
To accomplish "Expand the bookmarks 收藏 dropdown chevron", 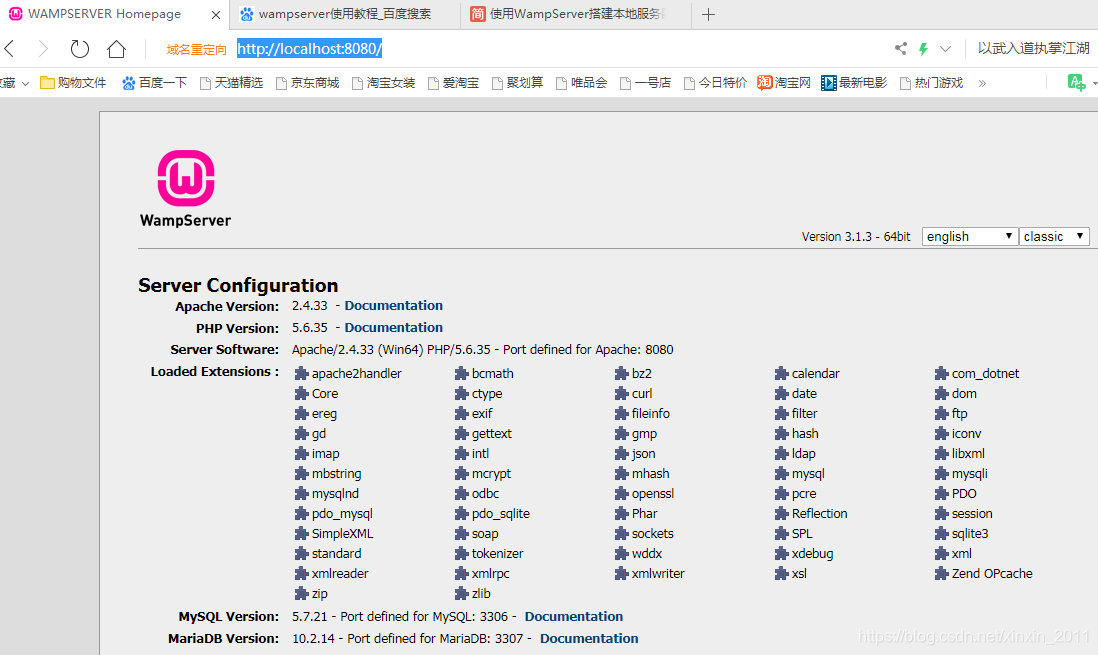I will (x=25, y=83).
